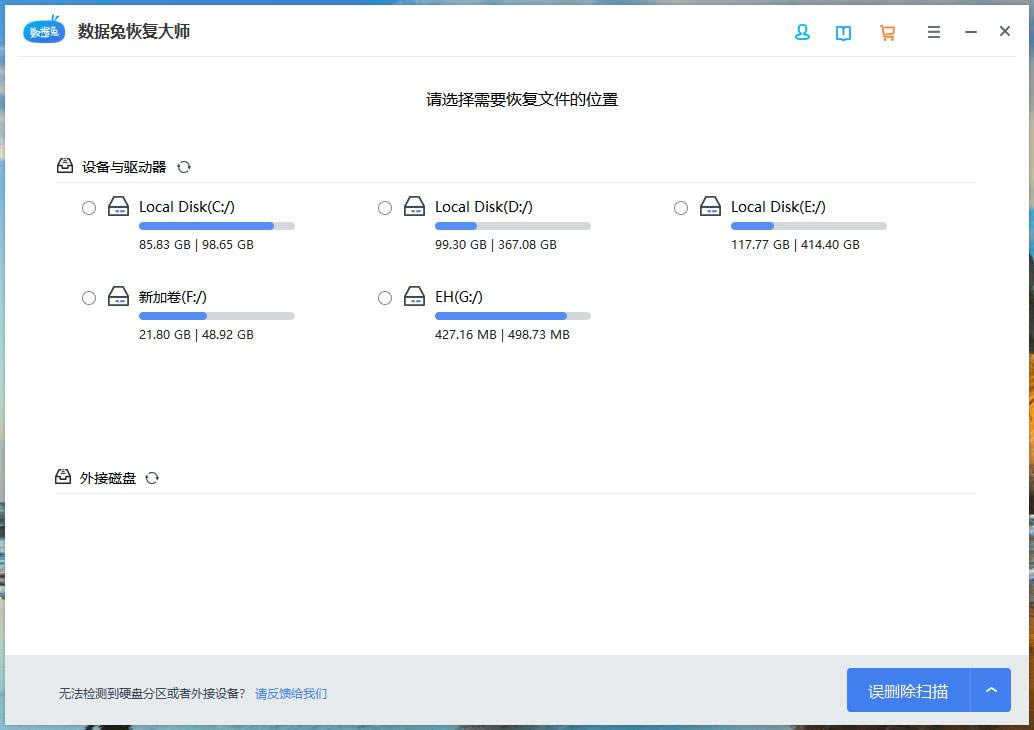The image size is (1034, 730).
Task: Click the 请选择需要恢复文件的位置 heading
Action: (x=522, y=100)
